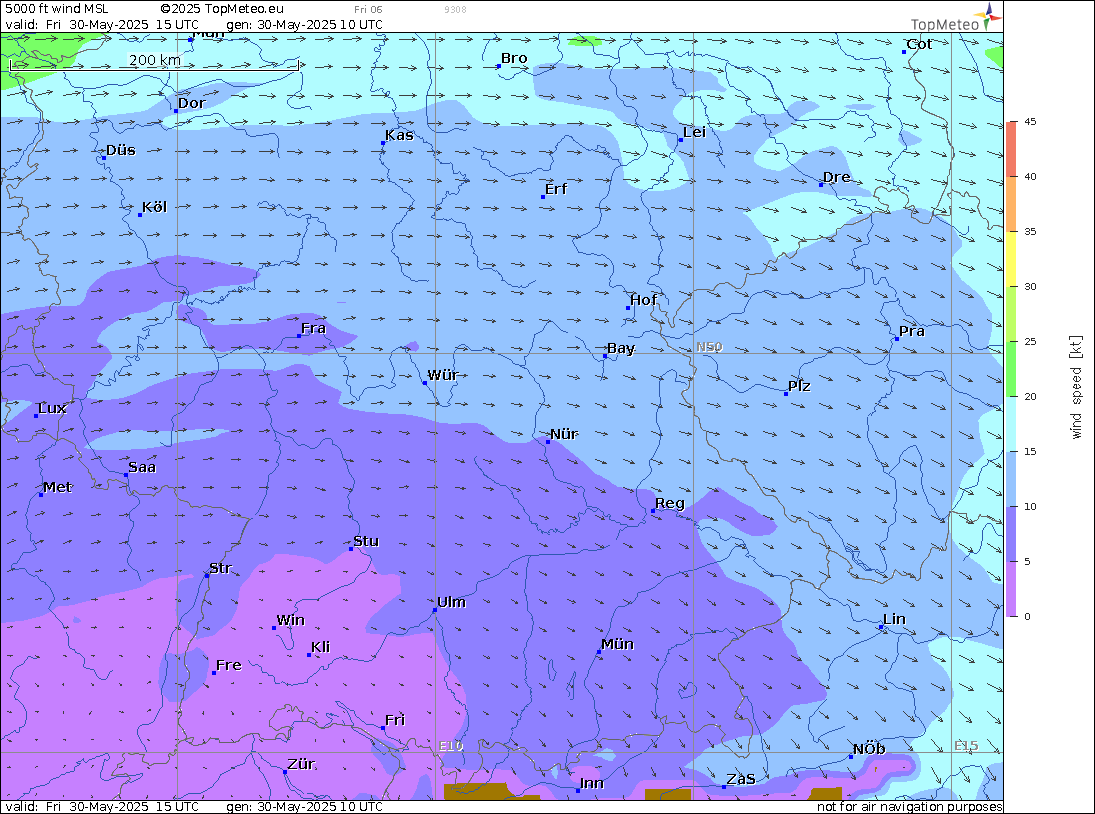Screen dimensions: 1095x814
Task: Click the Dre city label
Action: click(837, 177)
